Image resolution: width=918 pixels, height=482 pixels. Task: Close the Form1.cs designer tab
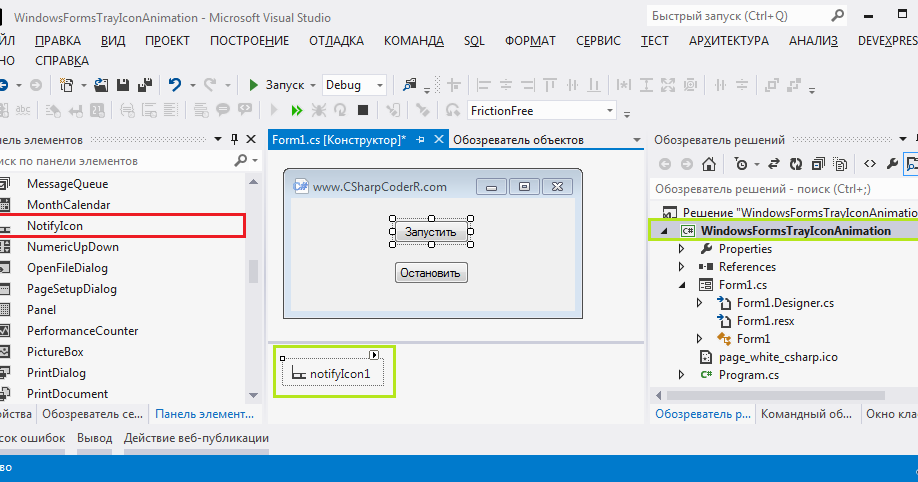439,139
